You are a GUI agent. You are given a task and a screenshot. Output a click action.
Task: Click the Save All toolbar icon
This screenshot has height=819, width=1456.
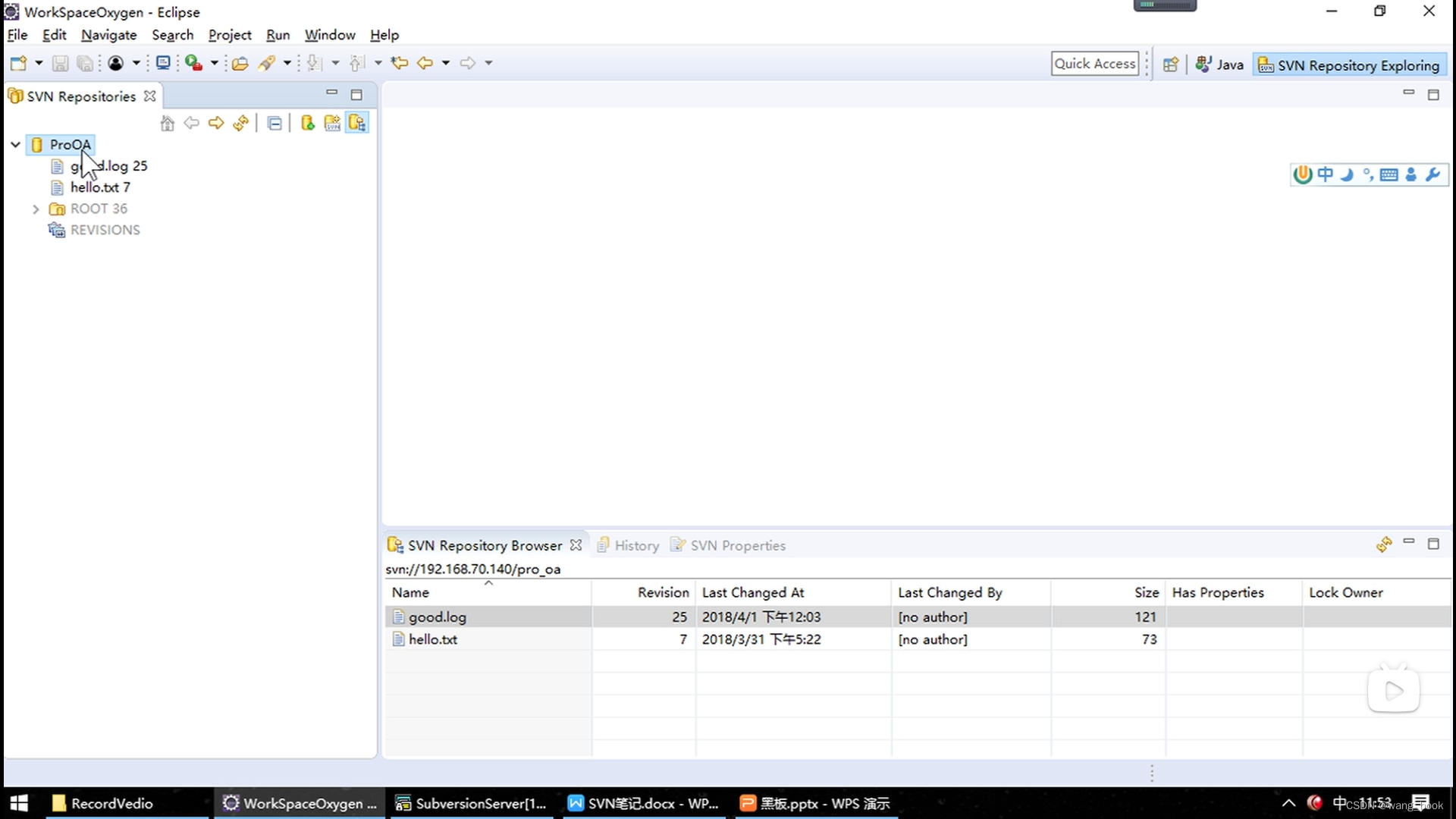click(x=85, y=63)
